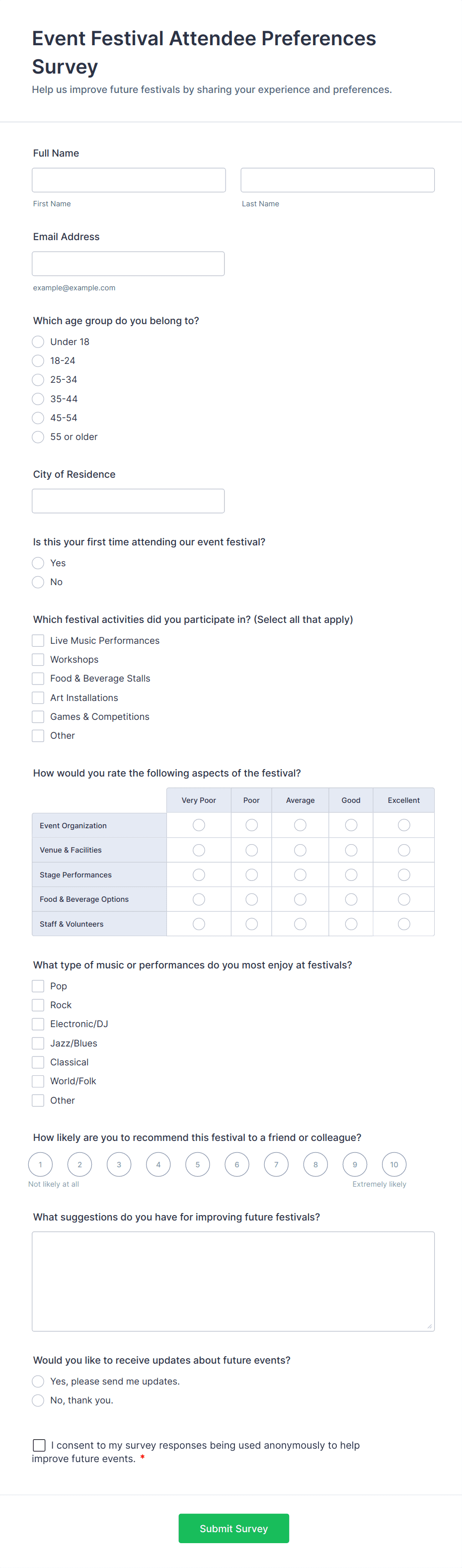The image size is (462, 1568).
Task: Click the First Name input field
Action: click(128, 179)
